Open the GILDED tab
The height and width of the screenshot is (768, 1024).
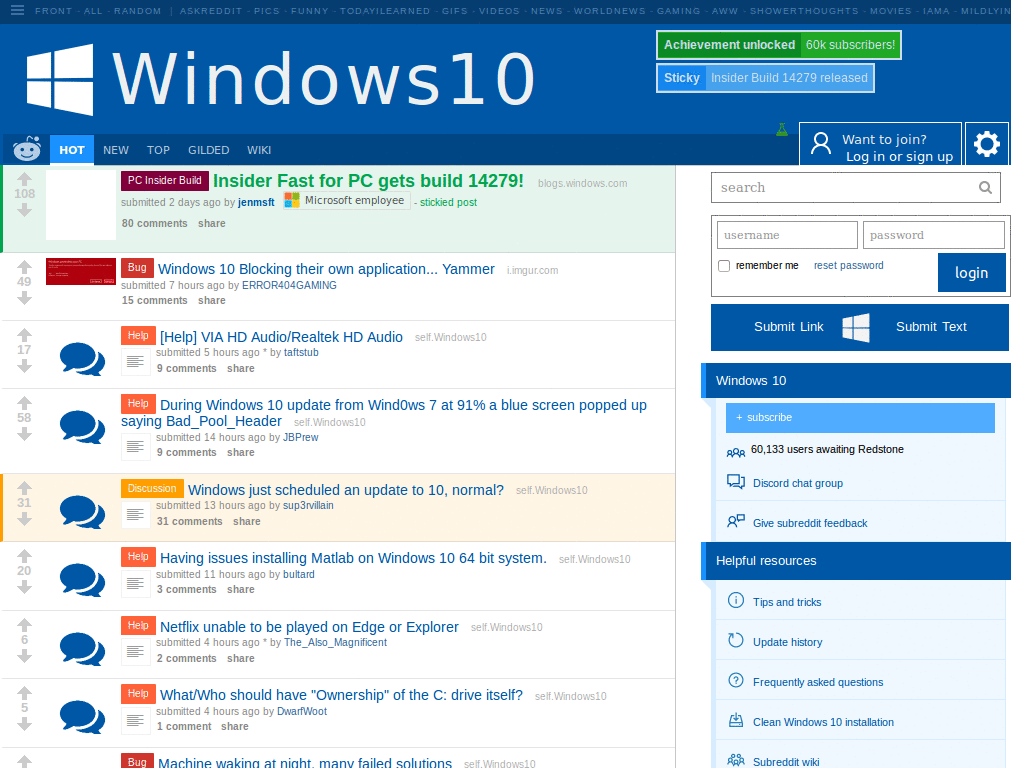208,150
